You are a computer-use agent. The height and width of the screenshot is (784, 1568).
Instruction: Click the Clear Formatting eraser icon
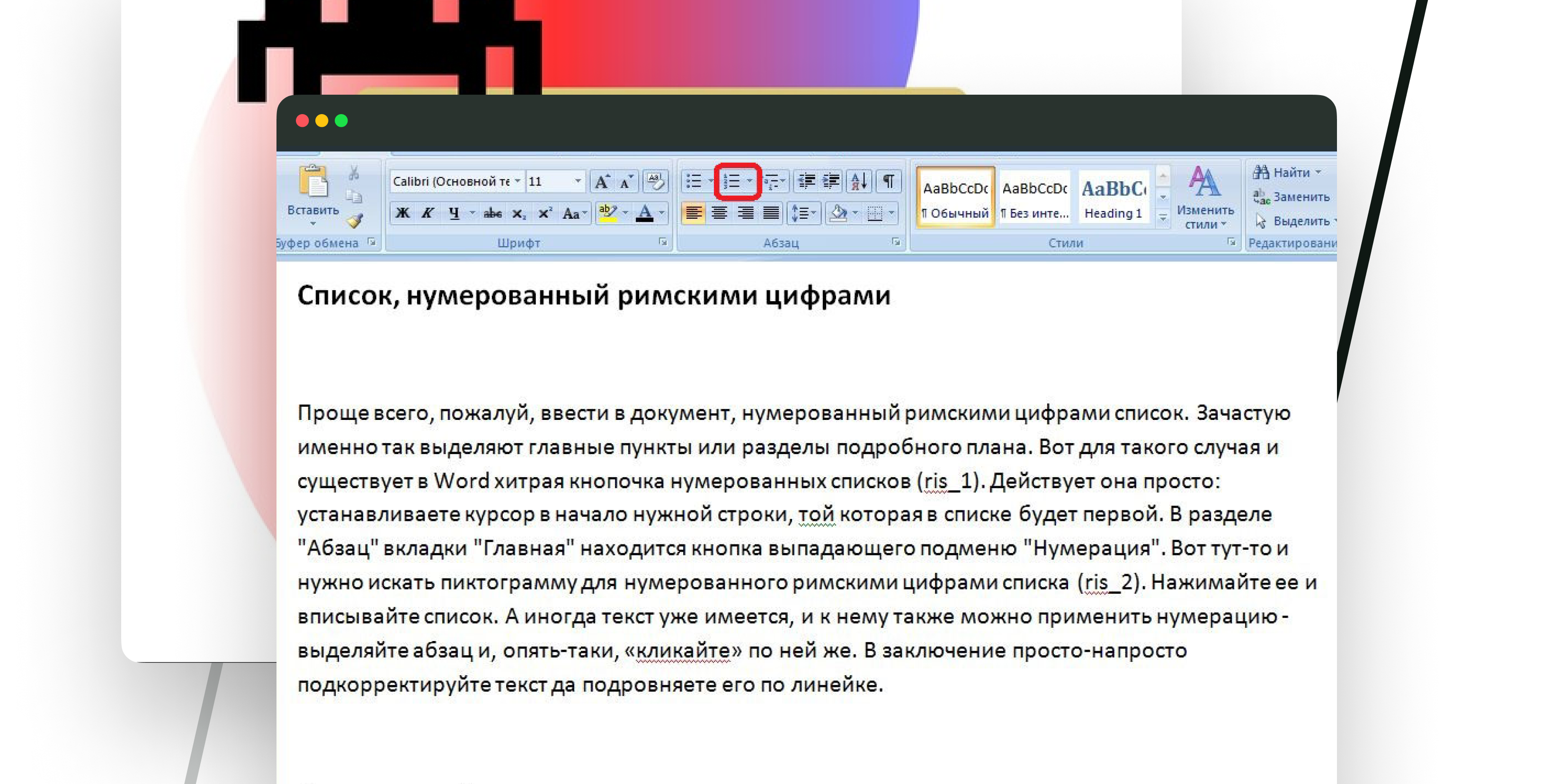click(655, 181)
